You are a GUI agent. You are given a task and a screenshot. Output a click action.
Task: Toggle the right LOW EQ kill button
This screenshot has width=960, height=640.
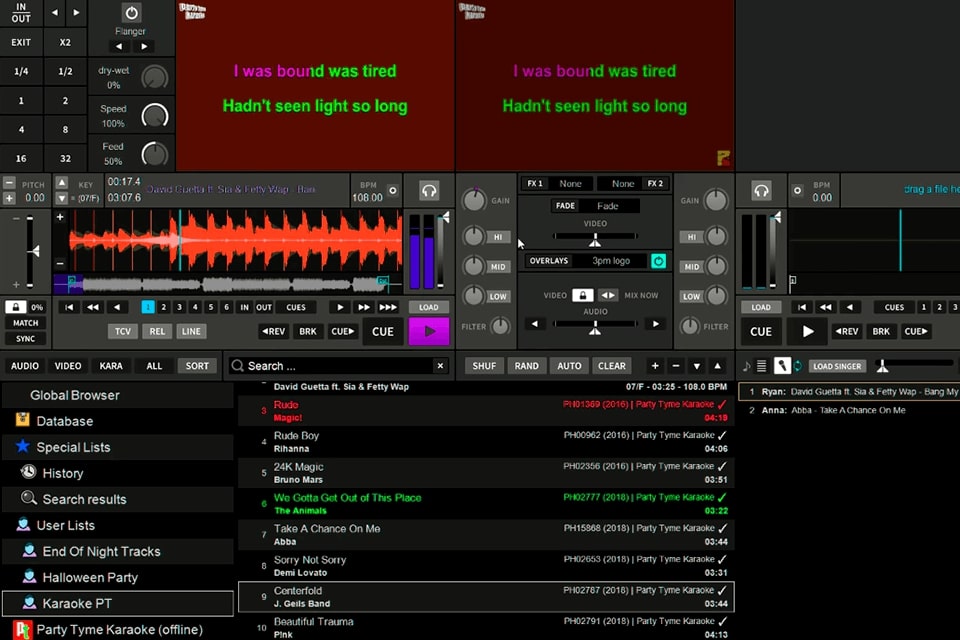pos(691,296)
